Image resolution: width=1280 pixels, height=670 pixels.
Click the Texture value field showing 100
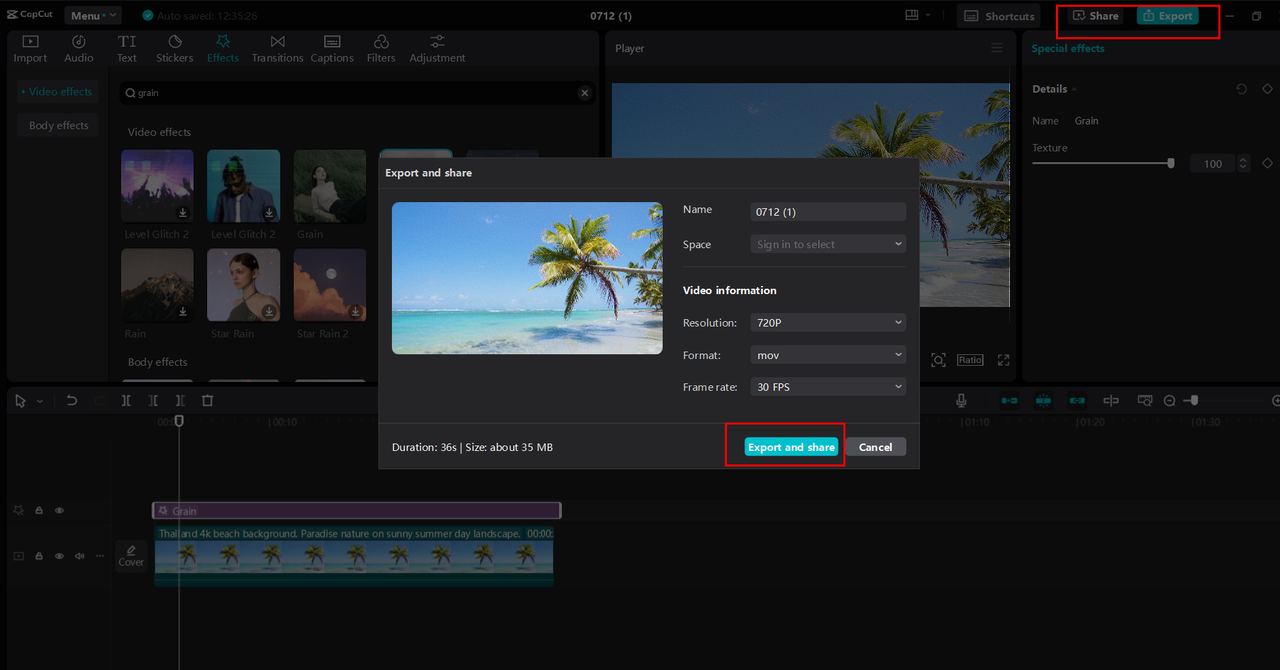tap(1213, 163)
